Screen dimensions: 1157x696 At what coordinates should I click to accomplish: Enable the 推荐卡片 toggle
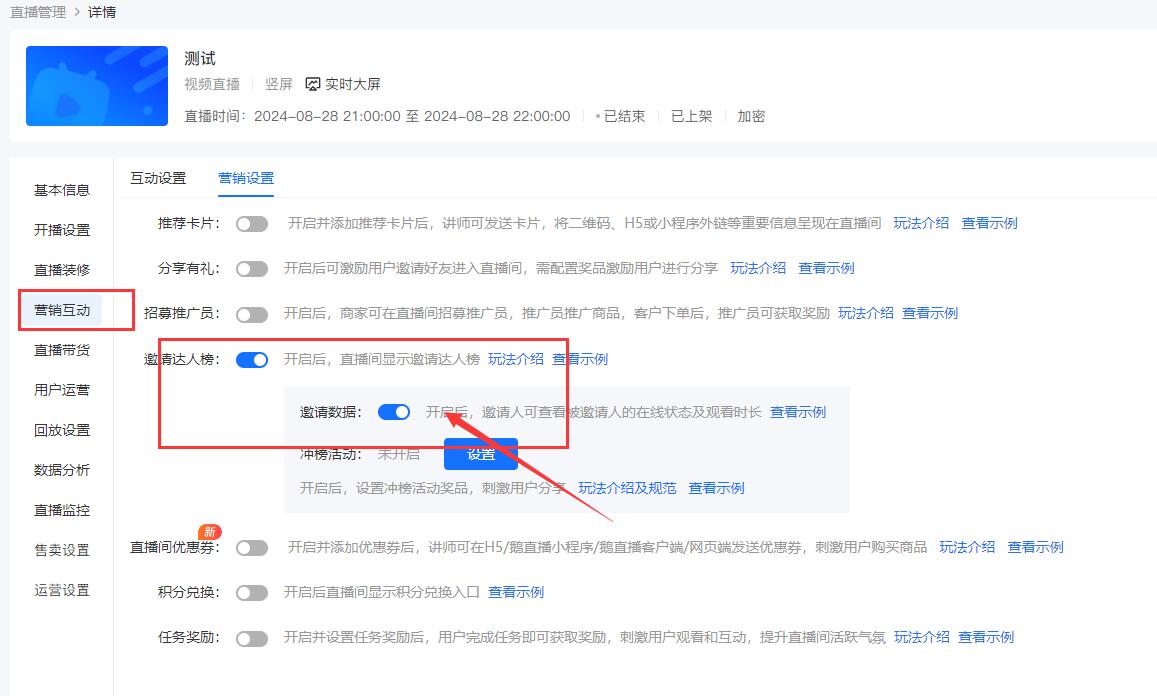(251, 224)
